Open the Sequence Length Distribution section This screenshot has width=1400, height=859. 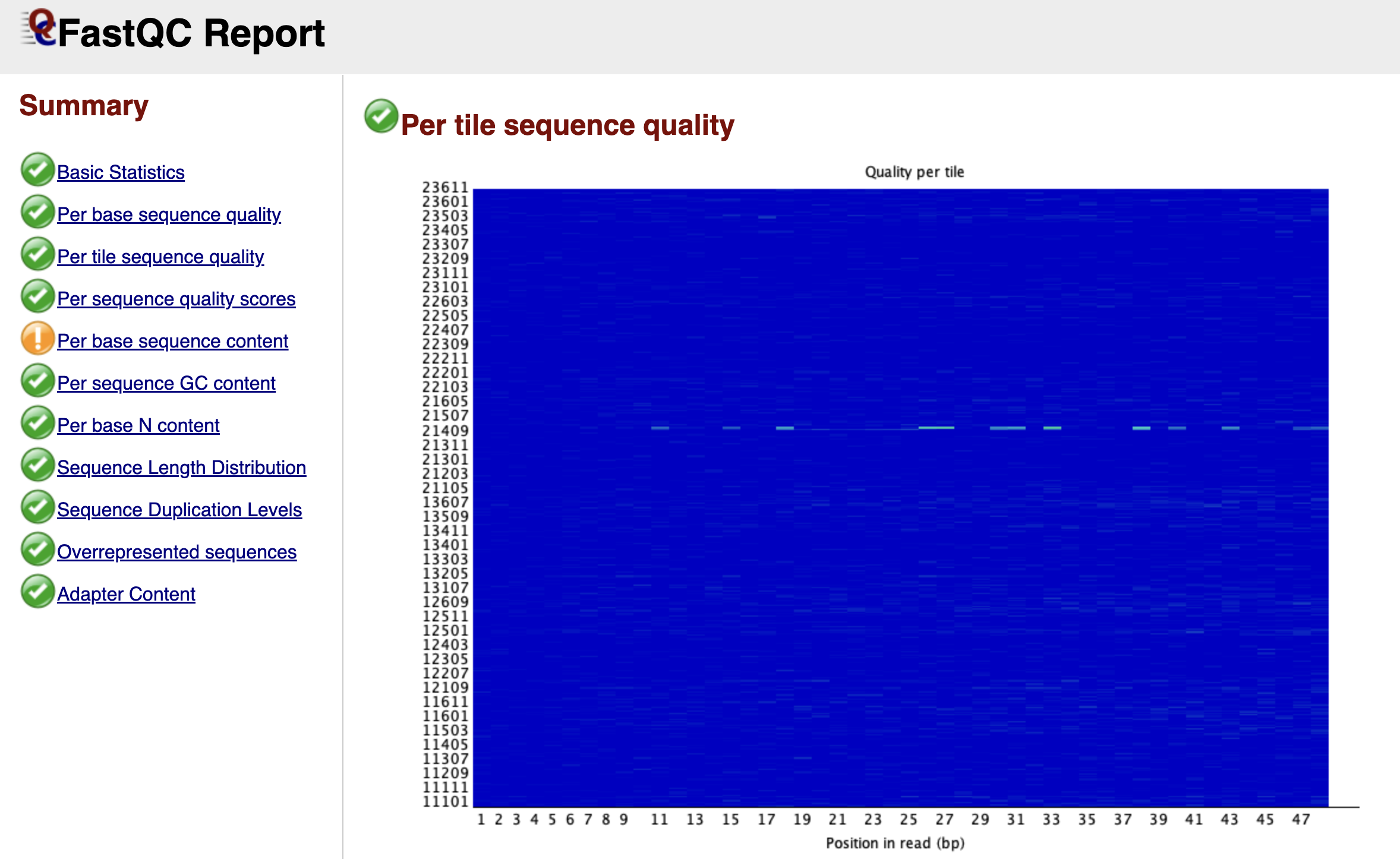181,468
